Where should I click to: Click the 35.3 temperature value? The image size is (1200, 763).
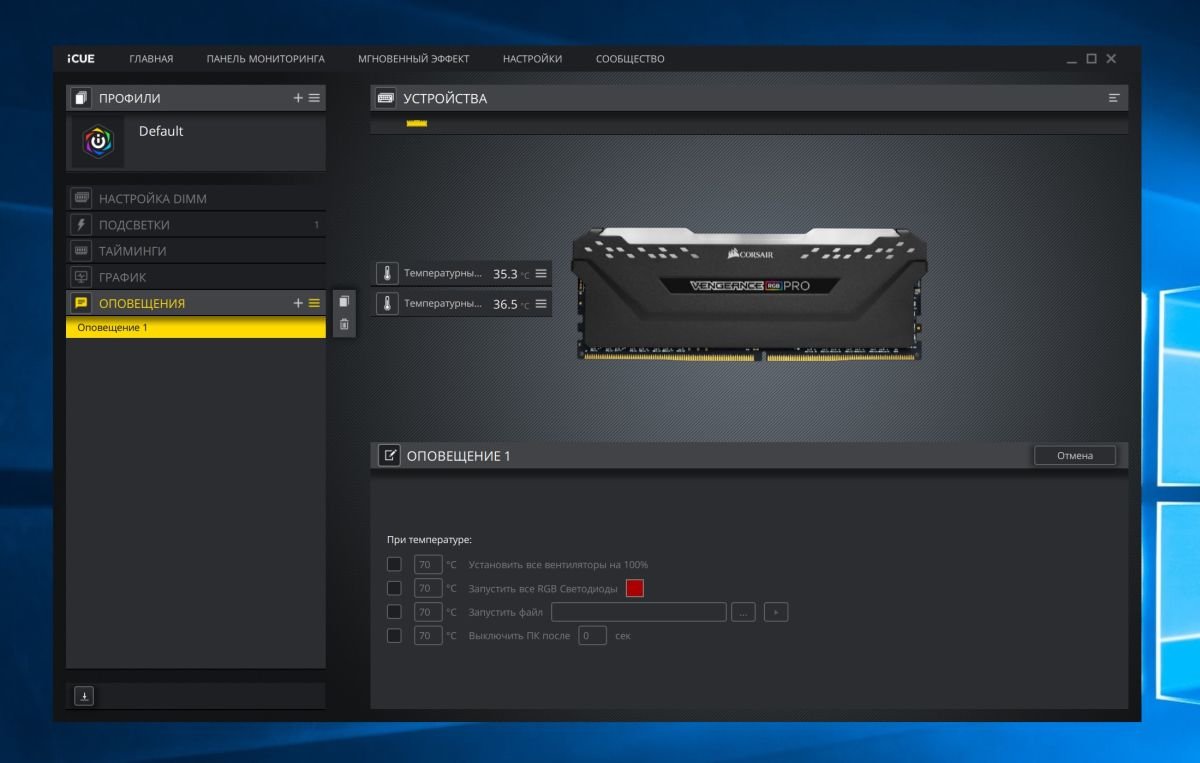(505, 274)
